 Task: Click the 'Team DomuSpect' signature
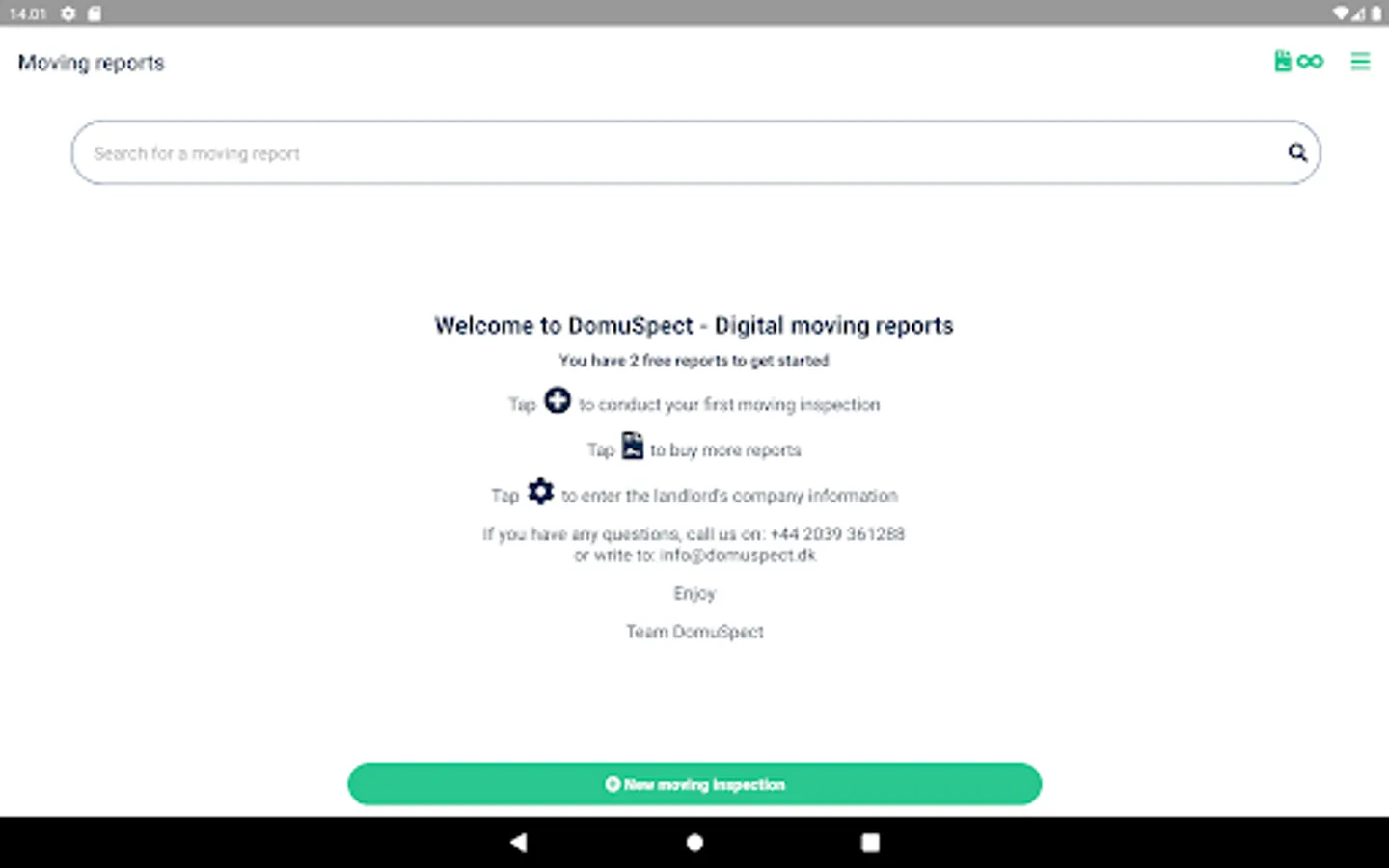694,632
